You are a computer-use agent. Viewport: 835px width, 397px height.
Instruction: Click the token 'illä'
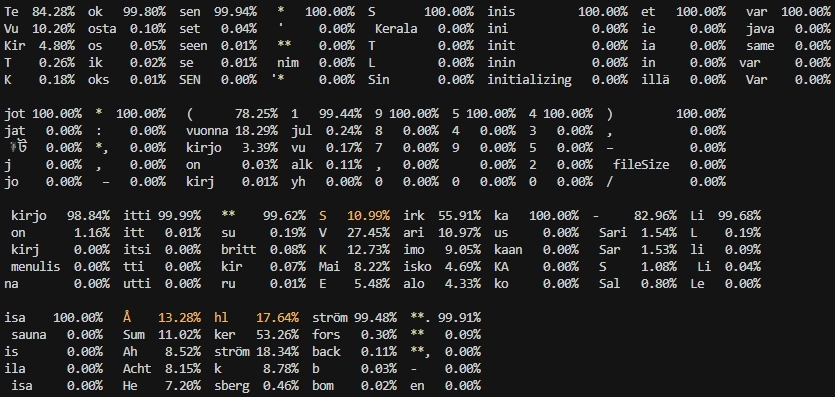point(656,79)
